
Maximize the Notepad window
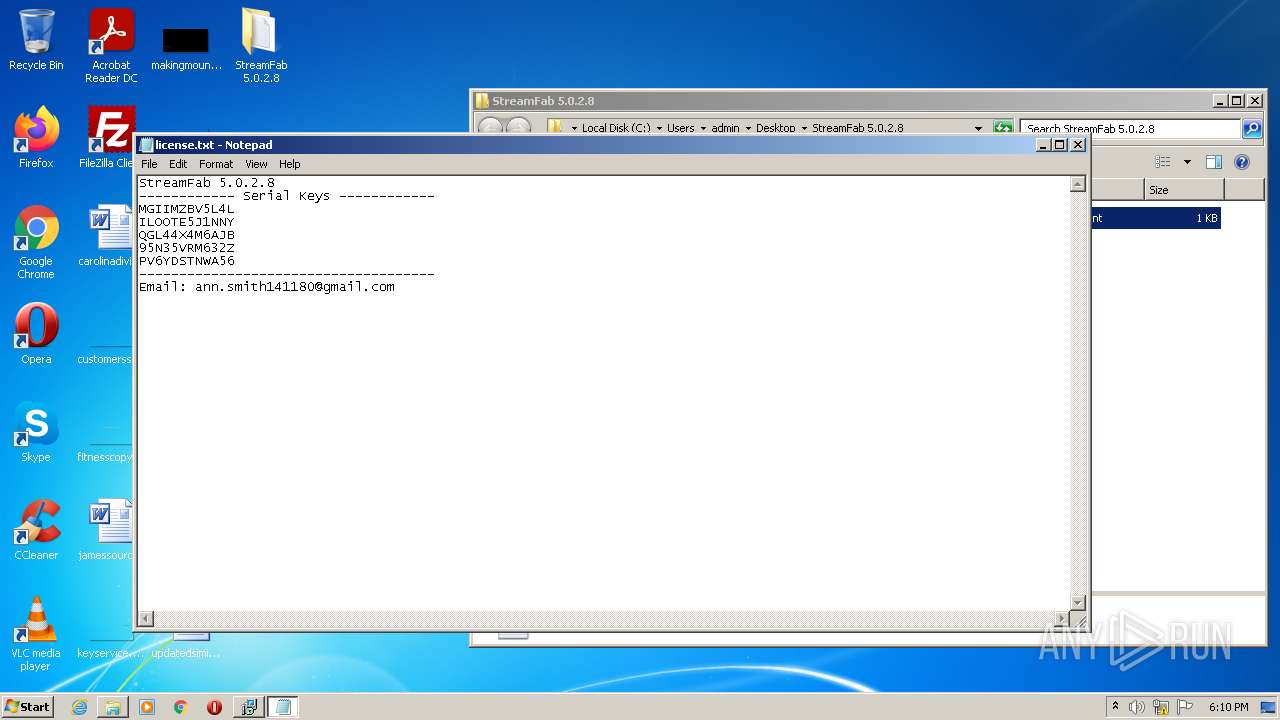tap(1060, 145)
